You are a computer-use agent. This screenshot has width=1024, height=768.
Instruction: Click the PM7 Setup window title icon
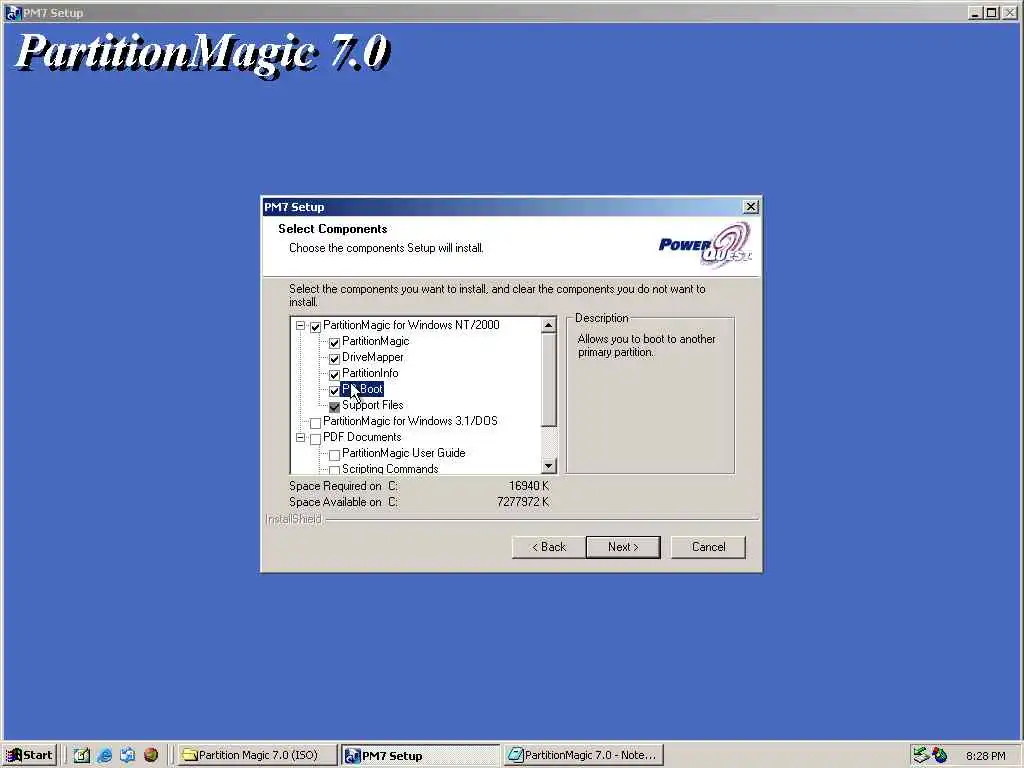pyautogui.click(x=13, y=12)
